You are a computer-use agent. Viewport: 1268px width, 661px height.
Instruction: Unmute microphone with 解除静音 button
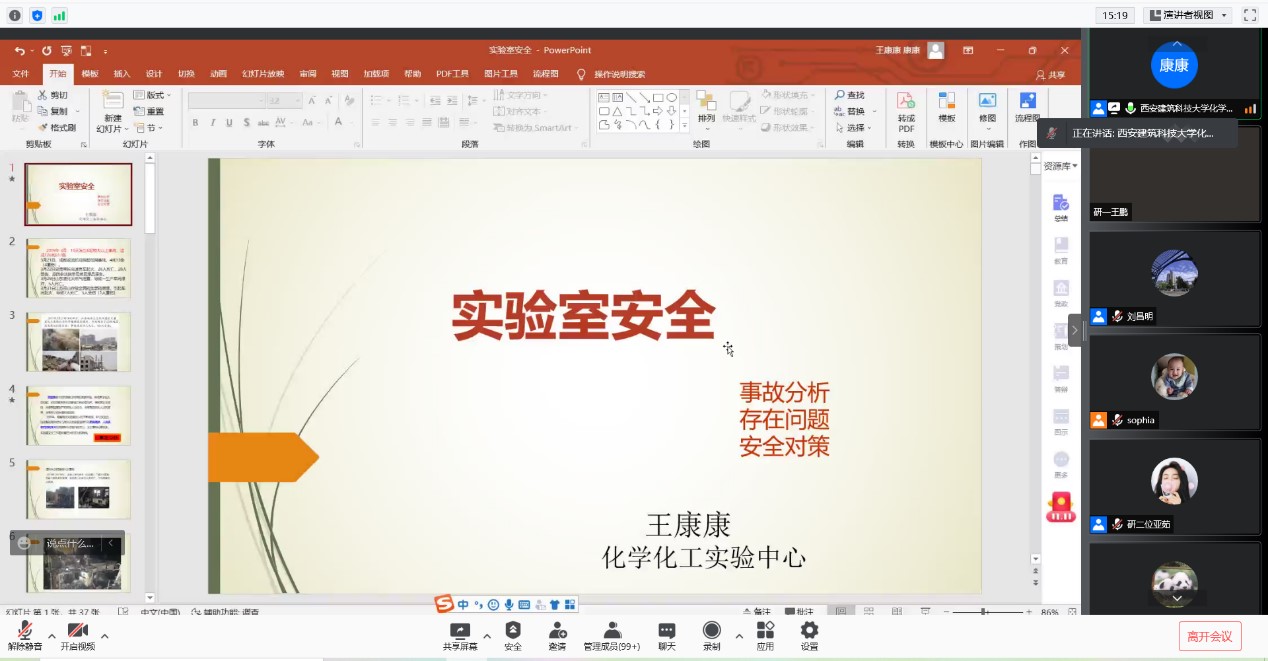click(25, 633)
